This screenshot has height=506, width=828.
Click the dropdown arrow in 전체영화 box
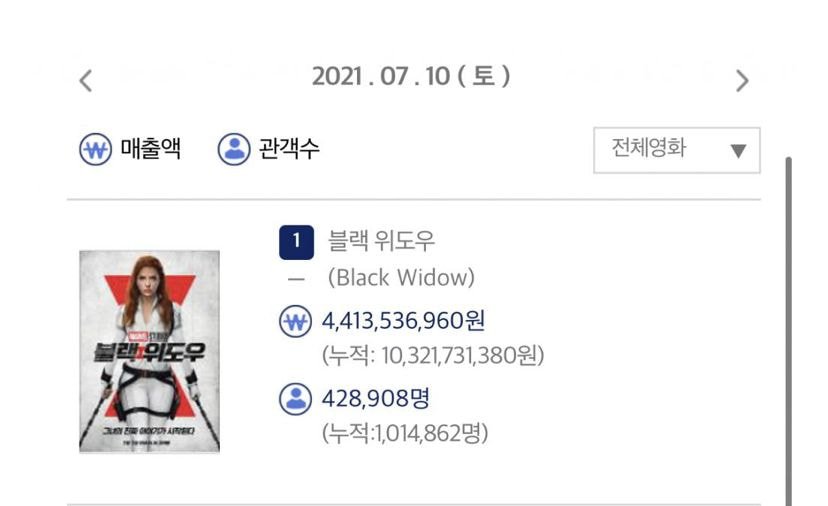pyautogui.click(x=738, y=151)
